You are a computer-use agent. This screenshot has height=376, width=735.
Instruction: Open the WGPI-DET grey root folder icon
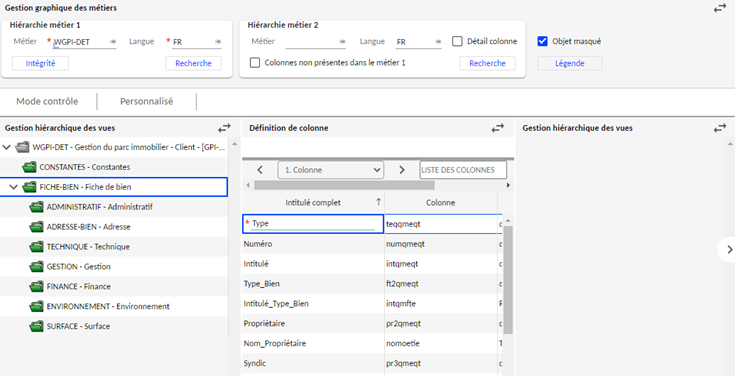(22, 147)
